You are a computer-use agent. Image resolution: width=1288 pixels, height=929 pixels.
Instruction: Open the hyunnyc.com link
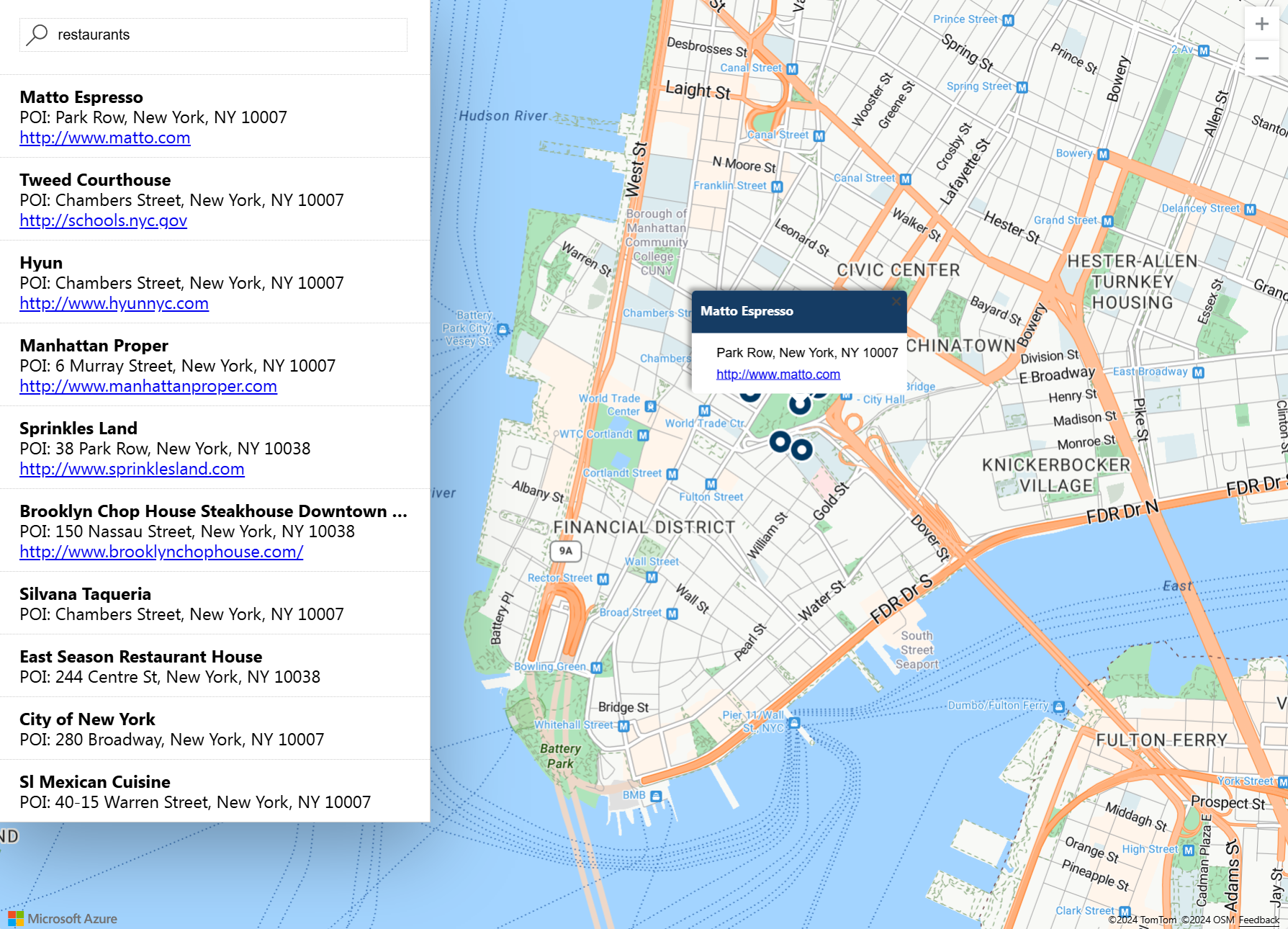(114, 303)
